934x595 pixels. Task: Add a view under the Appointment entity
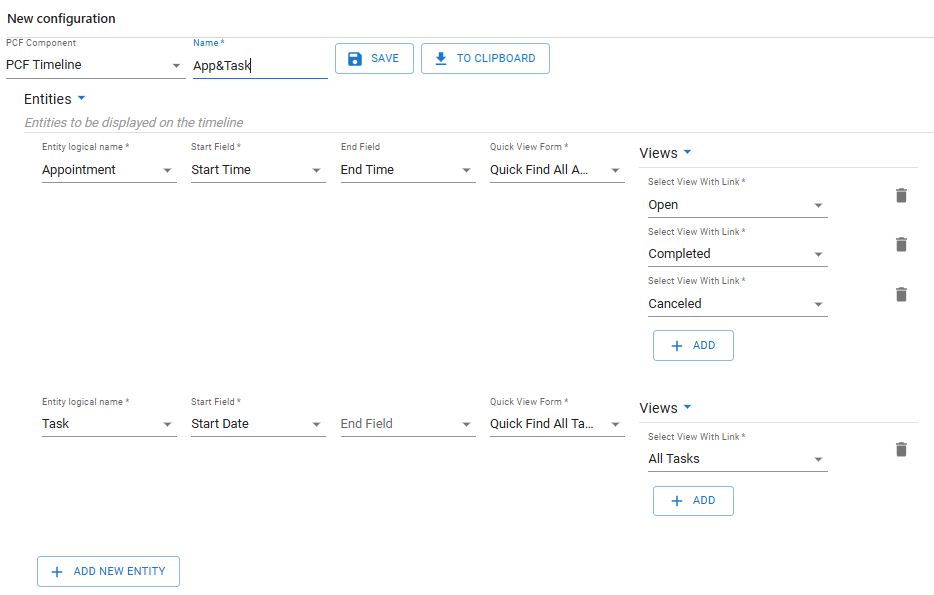[x=692, y=345]
